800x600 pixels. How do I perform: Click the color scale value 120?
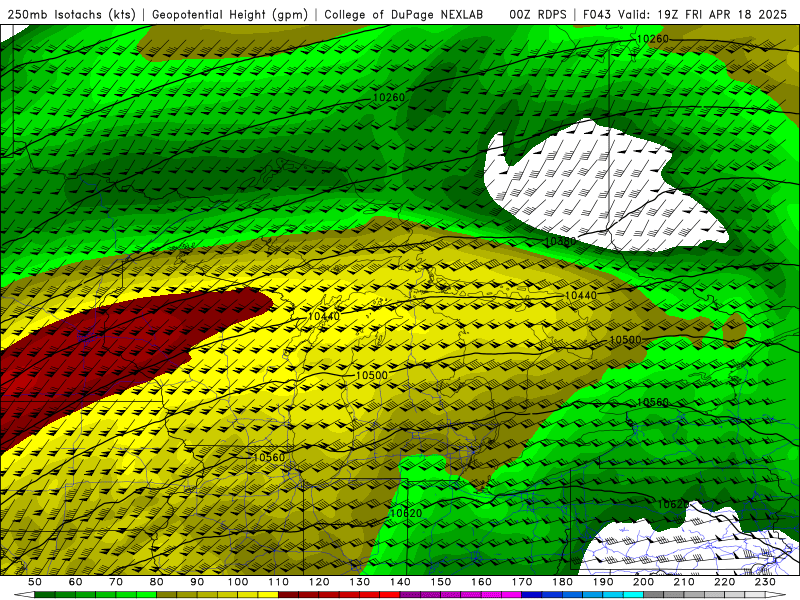(319, 582)
